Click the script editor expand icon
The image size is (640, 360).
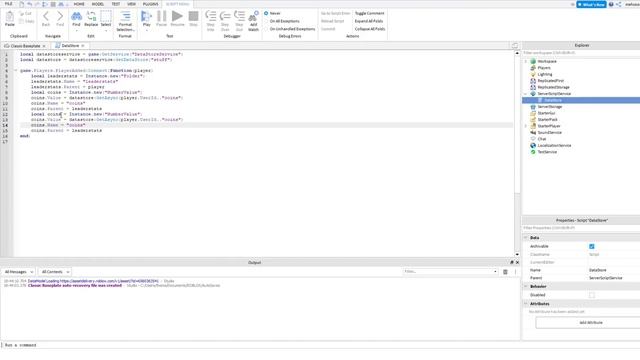(515, 46)
